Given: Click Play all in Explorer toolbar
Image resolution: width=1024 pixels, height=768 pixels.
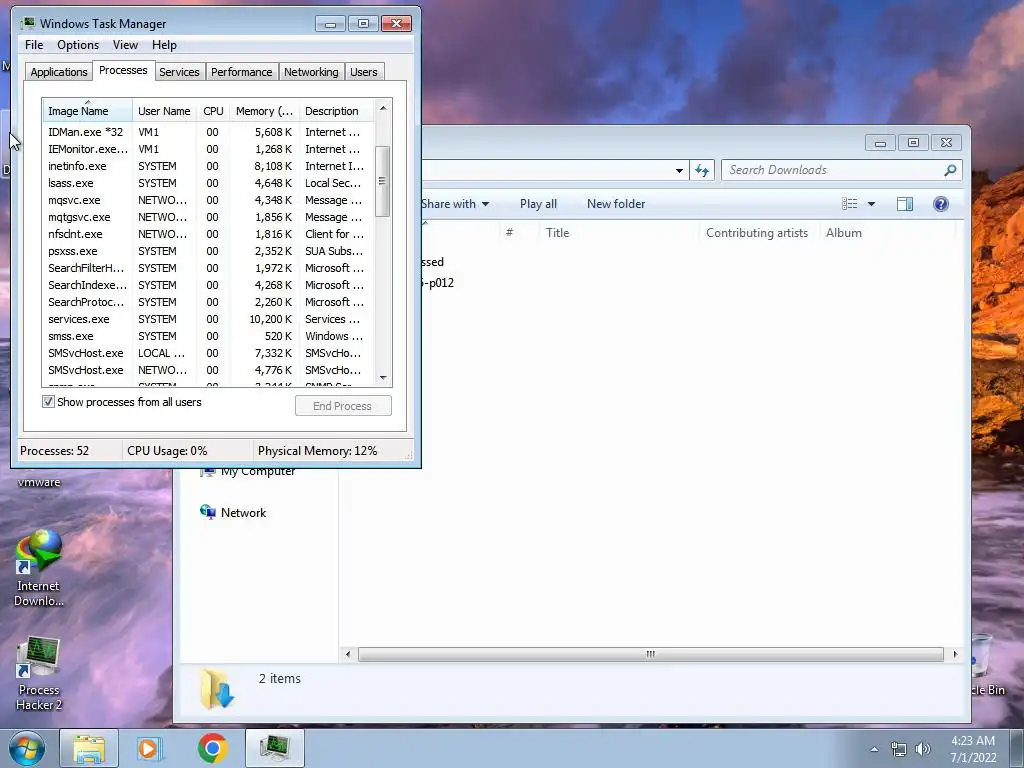Looking at the screenshot, I should pyautogui.click(x=538, y=204).
